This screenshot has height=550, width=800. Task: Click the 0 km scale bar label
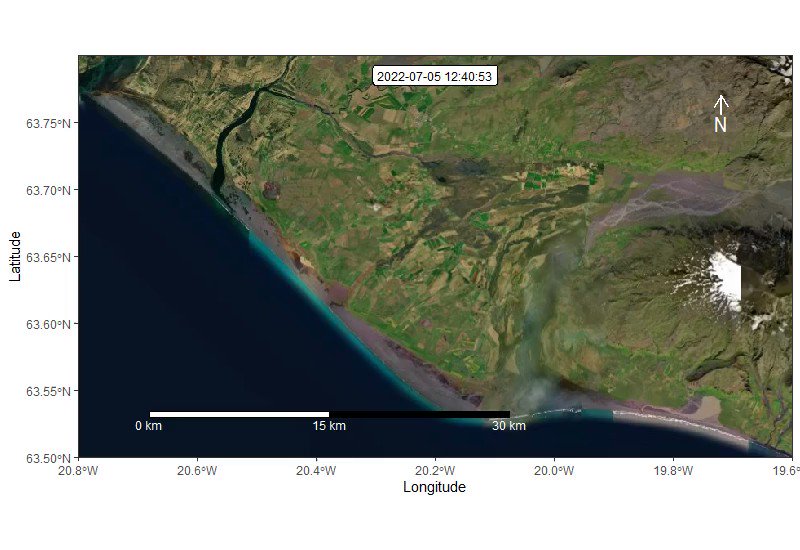(148, 426)
